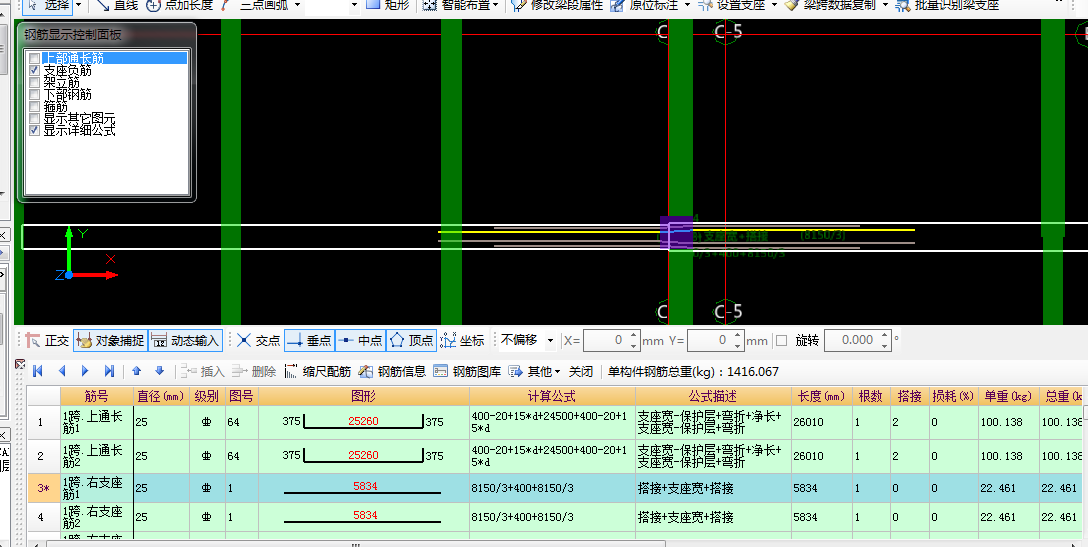Go to previous rebar record

pyautogui.click(x=62, y=371)
